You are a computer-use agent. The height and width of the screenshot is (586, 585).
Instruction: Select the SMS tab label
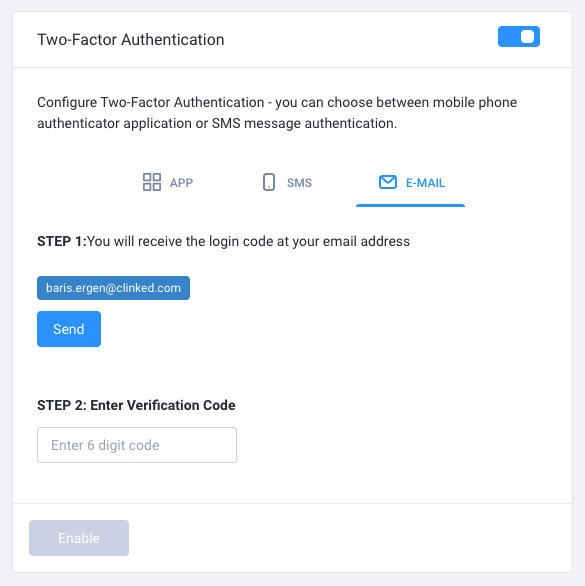point(299,183)
